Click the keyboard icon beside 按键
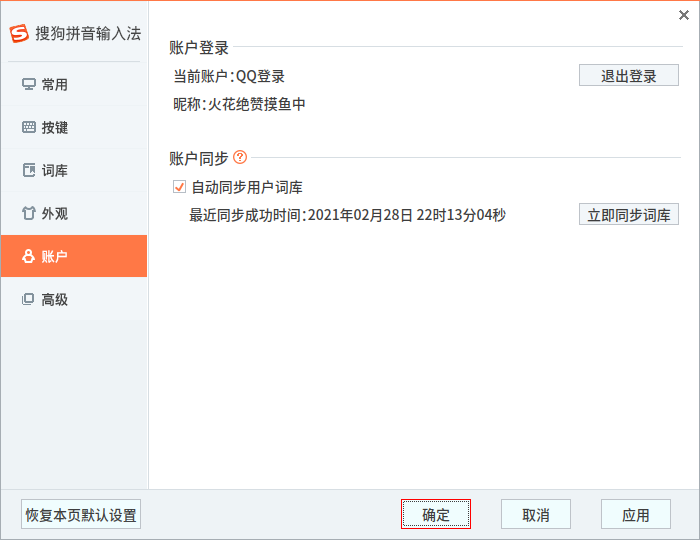Screen dimensions: 700x540 [28, 128]
